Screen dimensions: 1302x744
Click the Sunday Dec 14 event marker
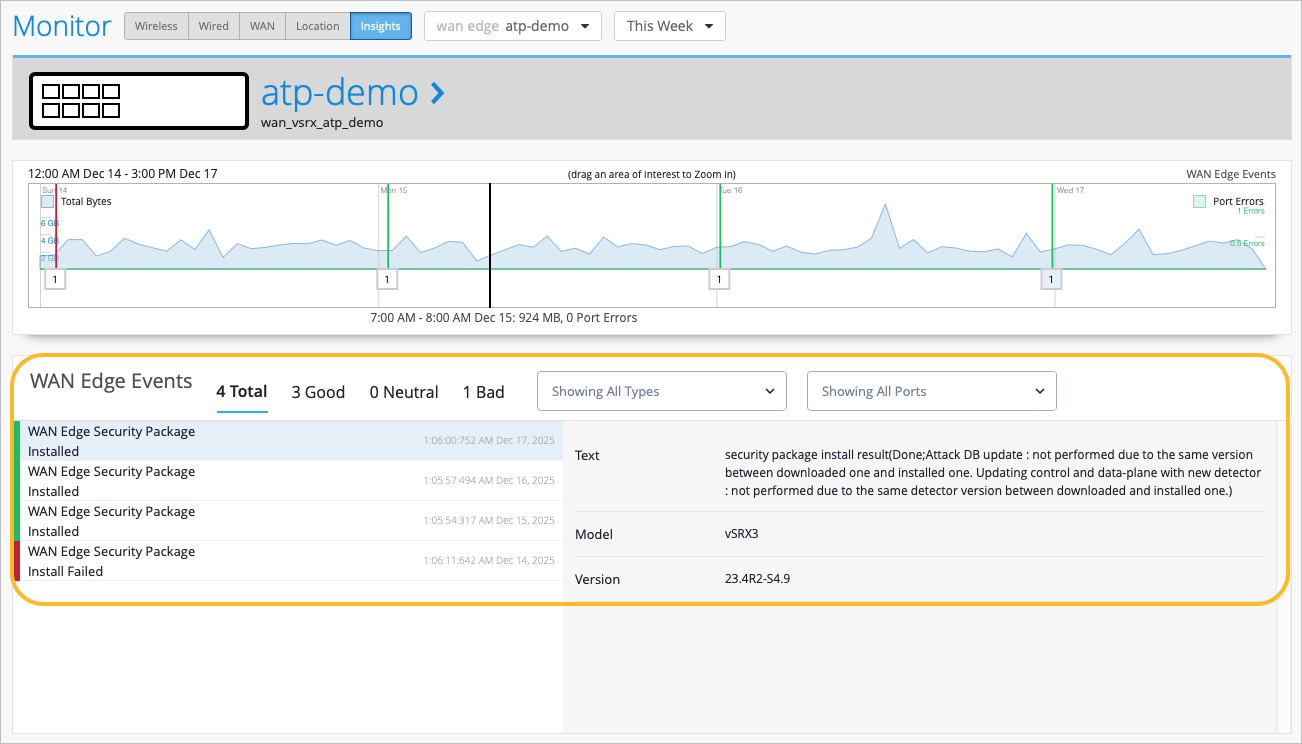(54, 279)
